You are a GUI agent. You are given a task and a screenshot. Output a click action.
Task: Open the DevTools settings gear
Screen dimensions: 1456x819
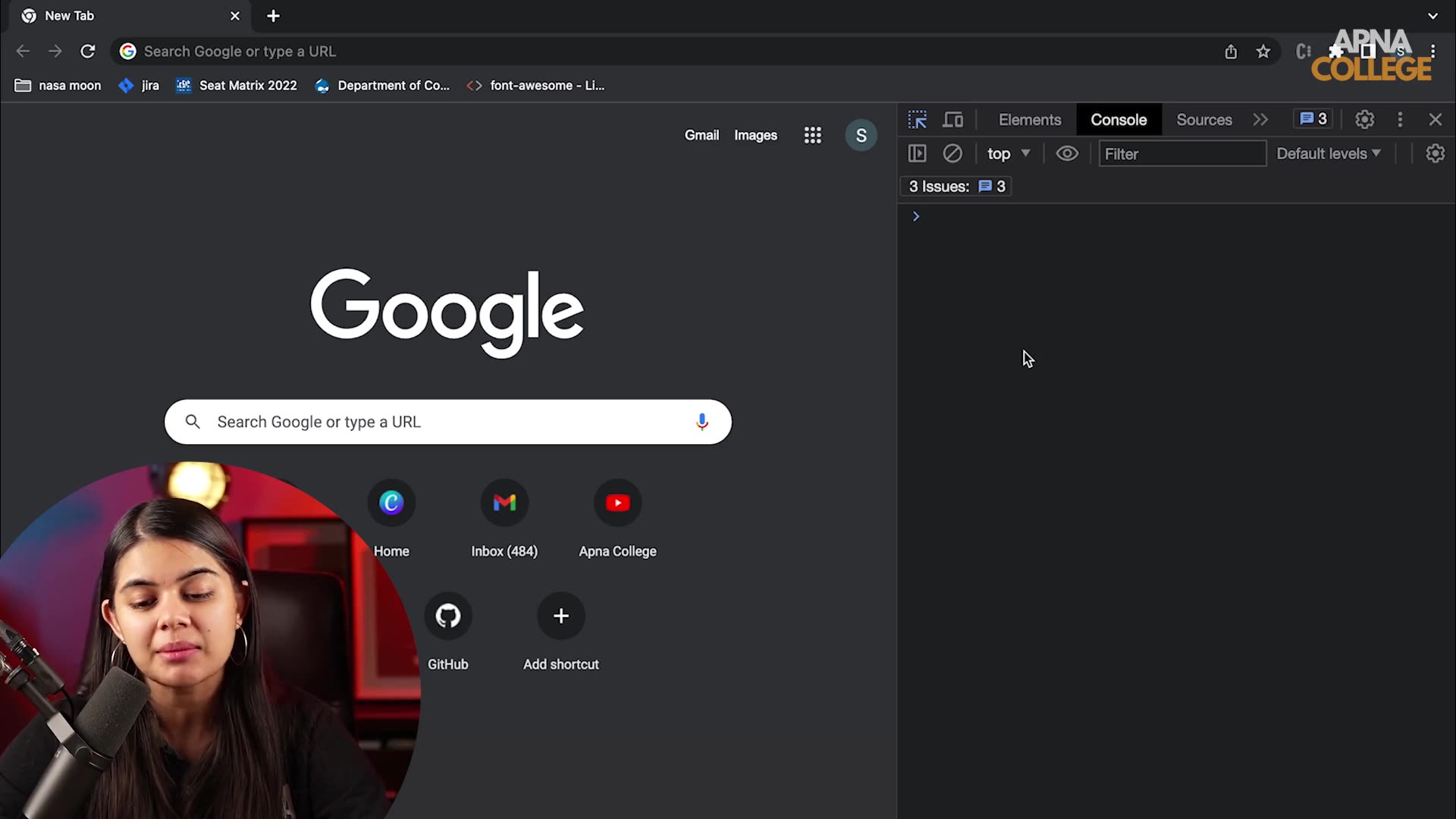(1364, 120)
